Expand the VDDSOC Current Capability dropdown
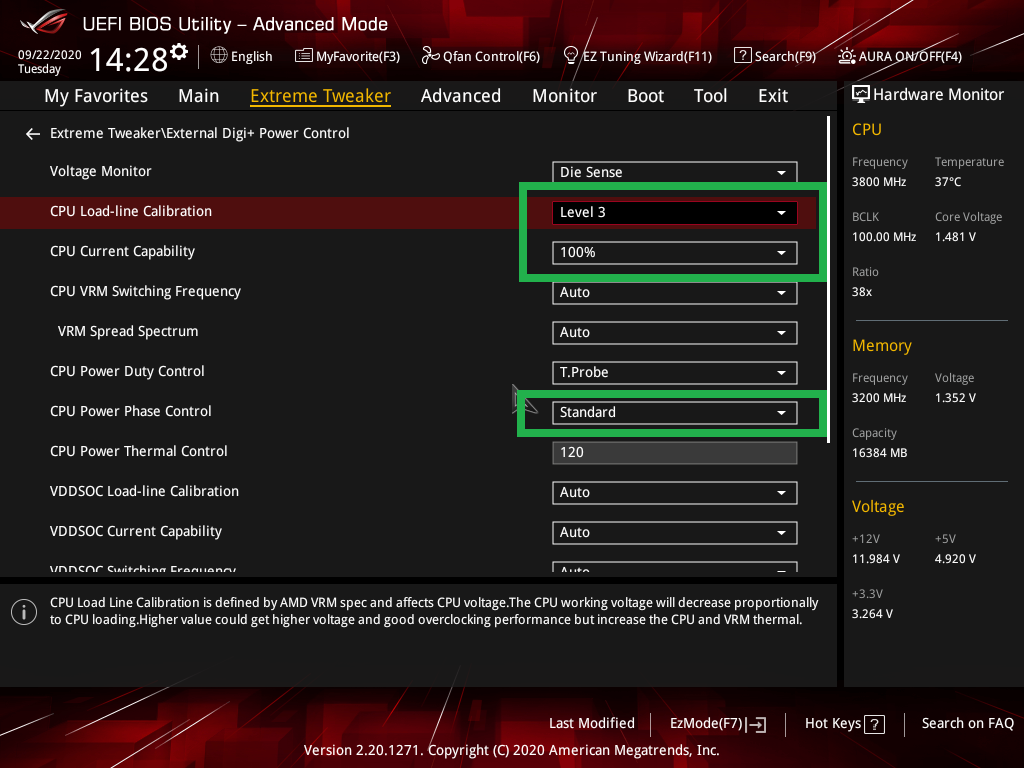The height and width of the screenshot is (768, 1024). point(675,532)
